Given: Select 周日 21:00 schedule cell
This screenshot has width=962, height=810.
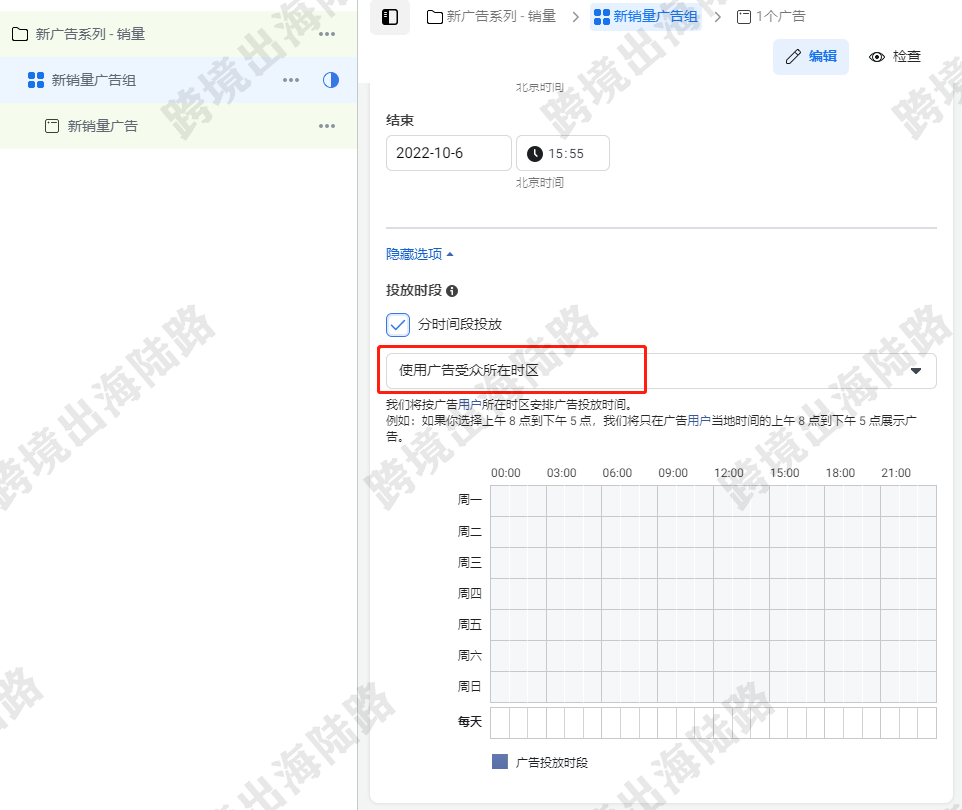Looking at the screenshot, I should (890, 687).
